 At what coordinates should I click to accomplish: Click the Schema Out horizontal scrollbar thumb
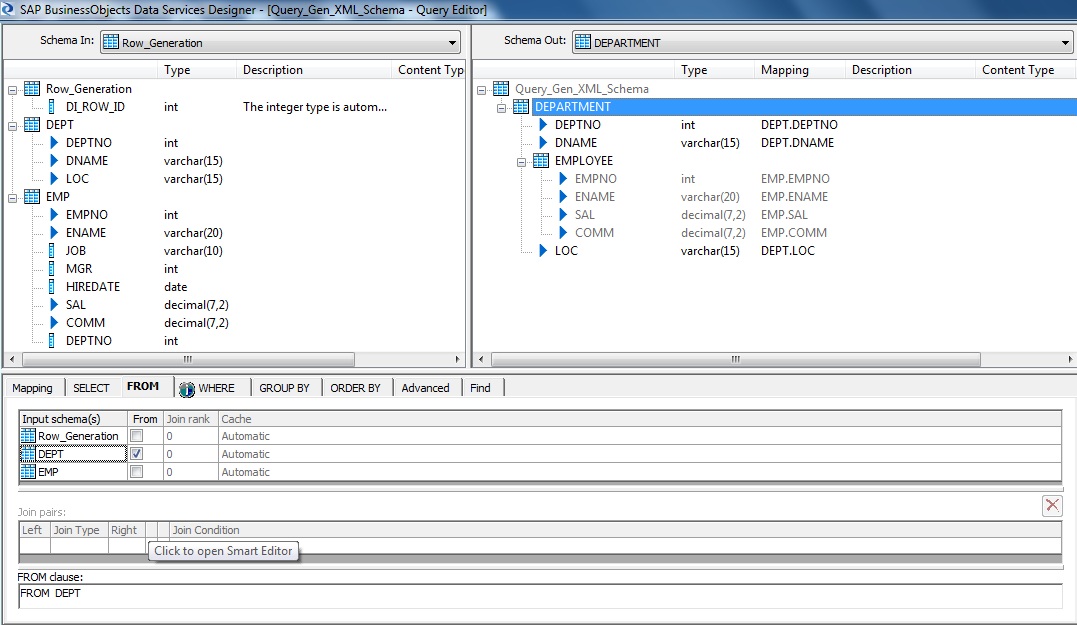point(736,359)
